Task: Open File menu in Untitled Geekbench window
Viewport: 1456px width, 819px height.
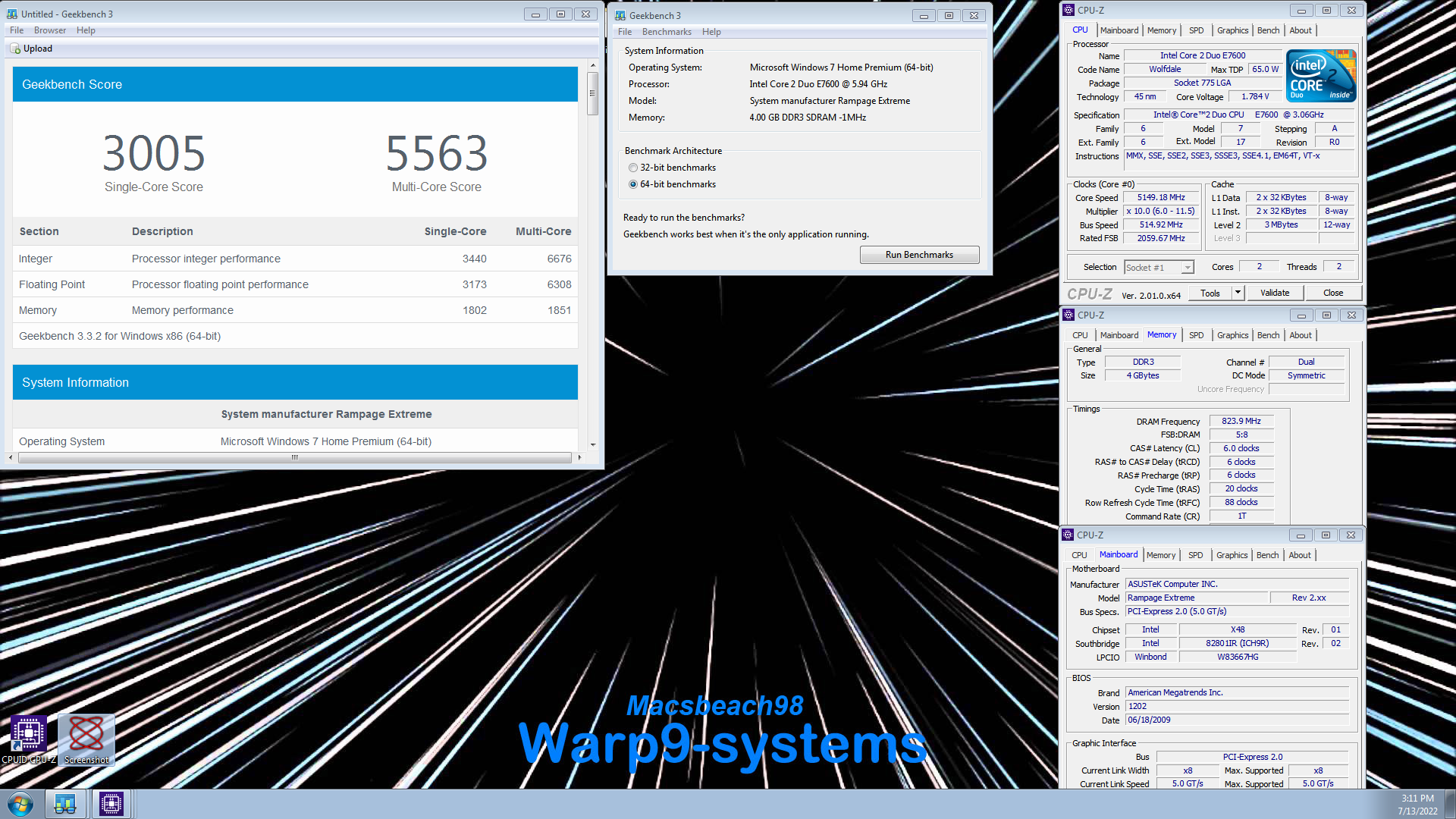Action: (x=17, y=30)
